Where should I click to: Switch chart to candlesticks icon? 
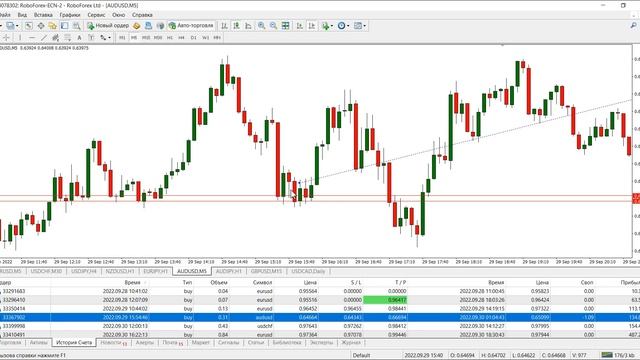[x=236, y=26]
